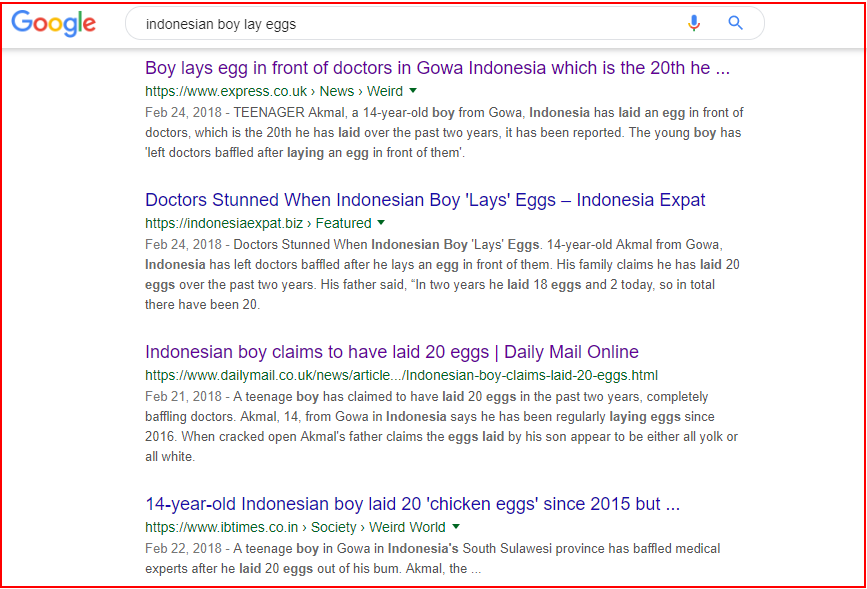The width and height of the screenshot is (867, 589).
Task: Click the Google logo
Action: coord(54,23)
